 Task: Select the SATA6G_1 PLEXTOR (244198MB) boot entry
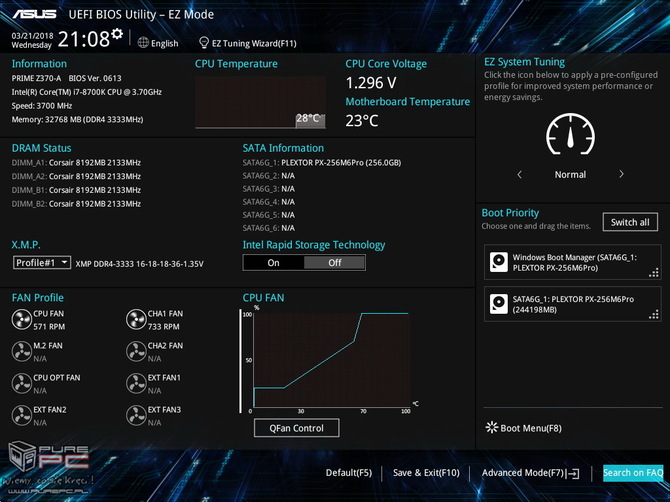click(x=573, y=304)
